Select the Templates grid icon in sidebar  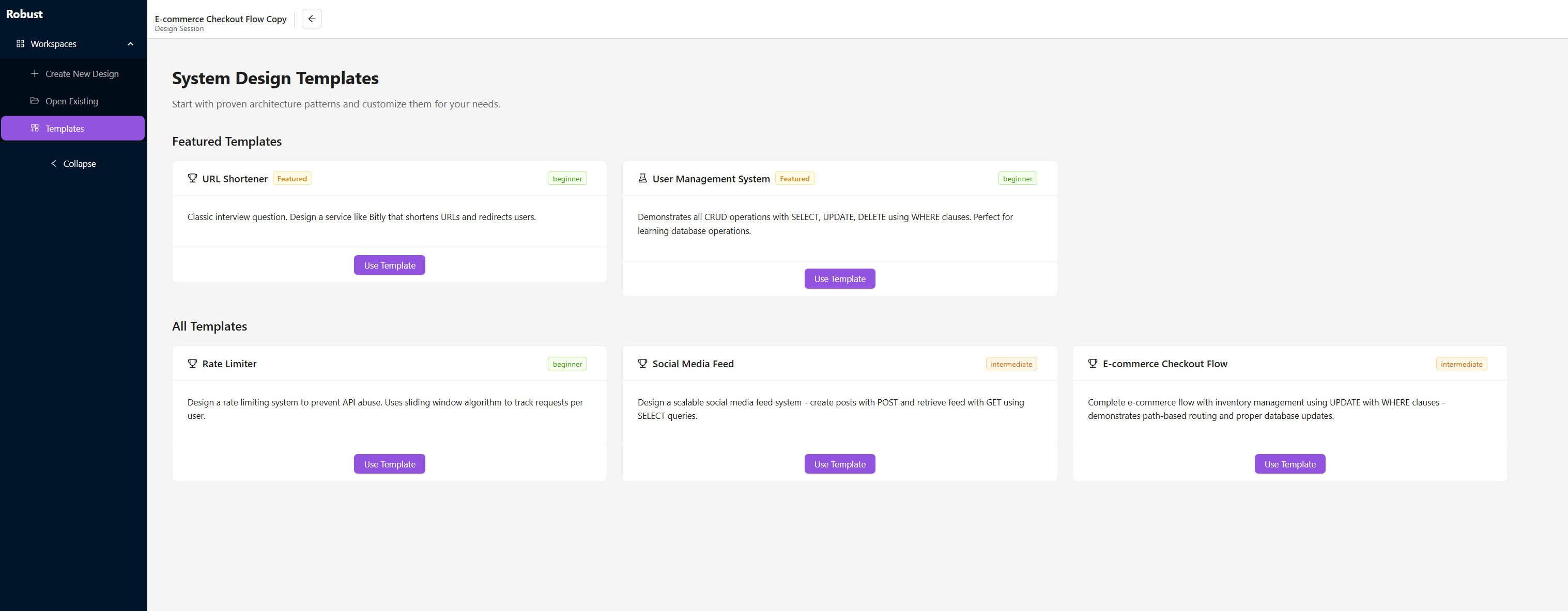click(34, 128)
